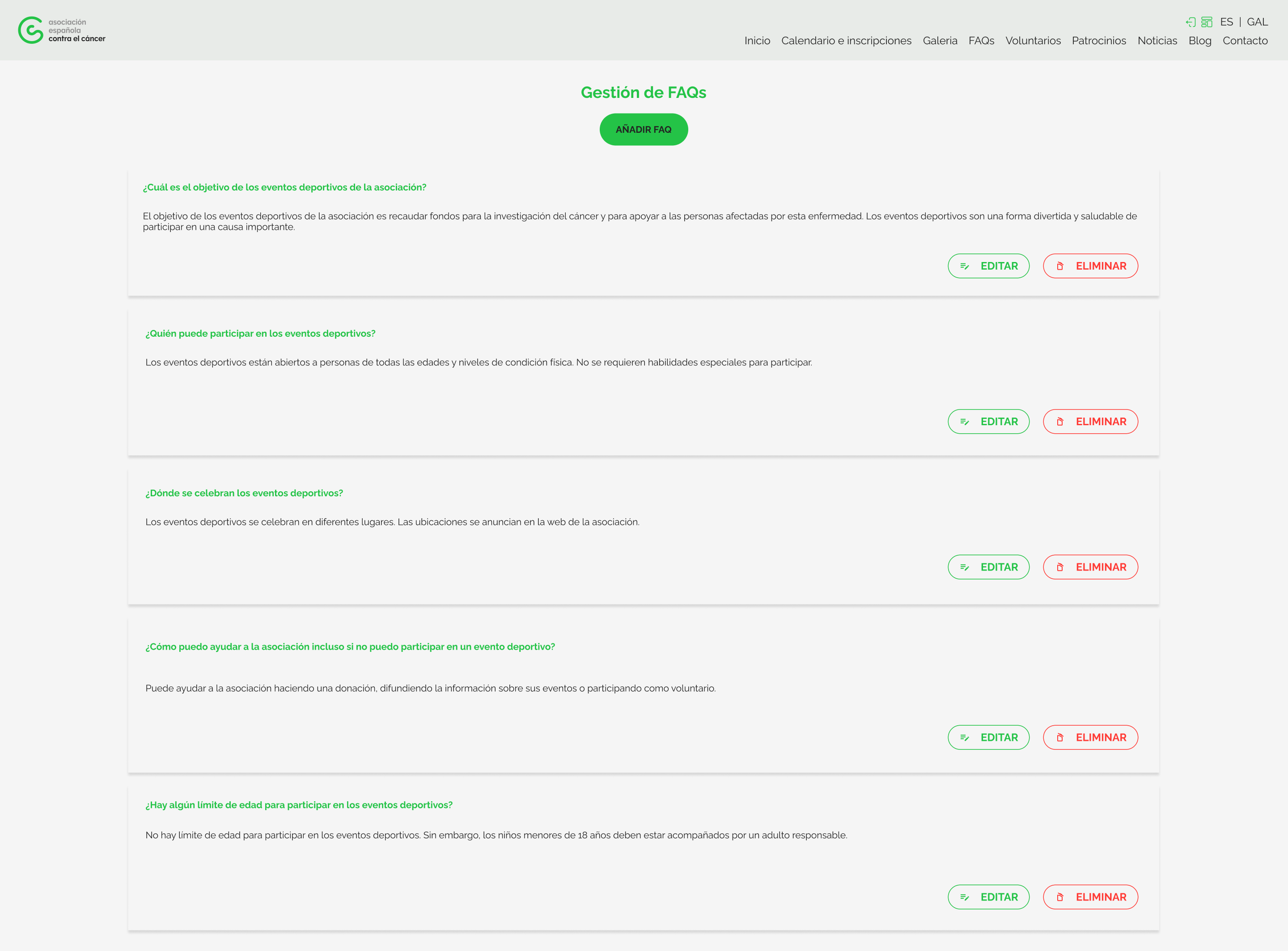Open the Patrocinios nav link

[x=1098, y=40]
